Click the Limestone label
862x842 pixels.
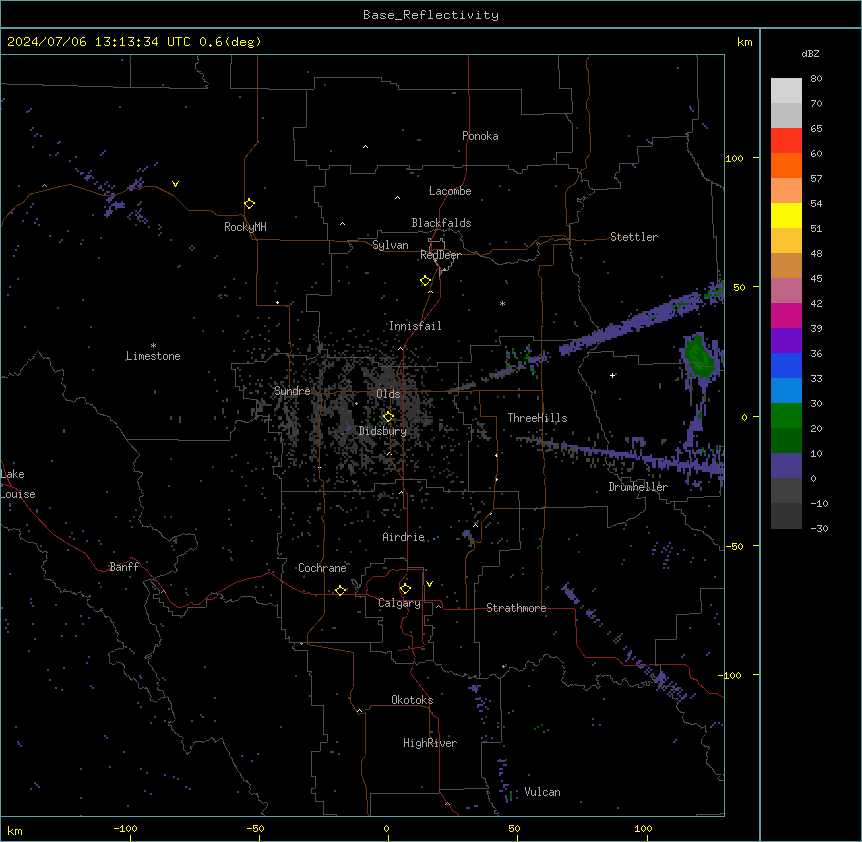click(x=153, y=356)
